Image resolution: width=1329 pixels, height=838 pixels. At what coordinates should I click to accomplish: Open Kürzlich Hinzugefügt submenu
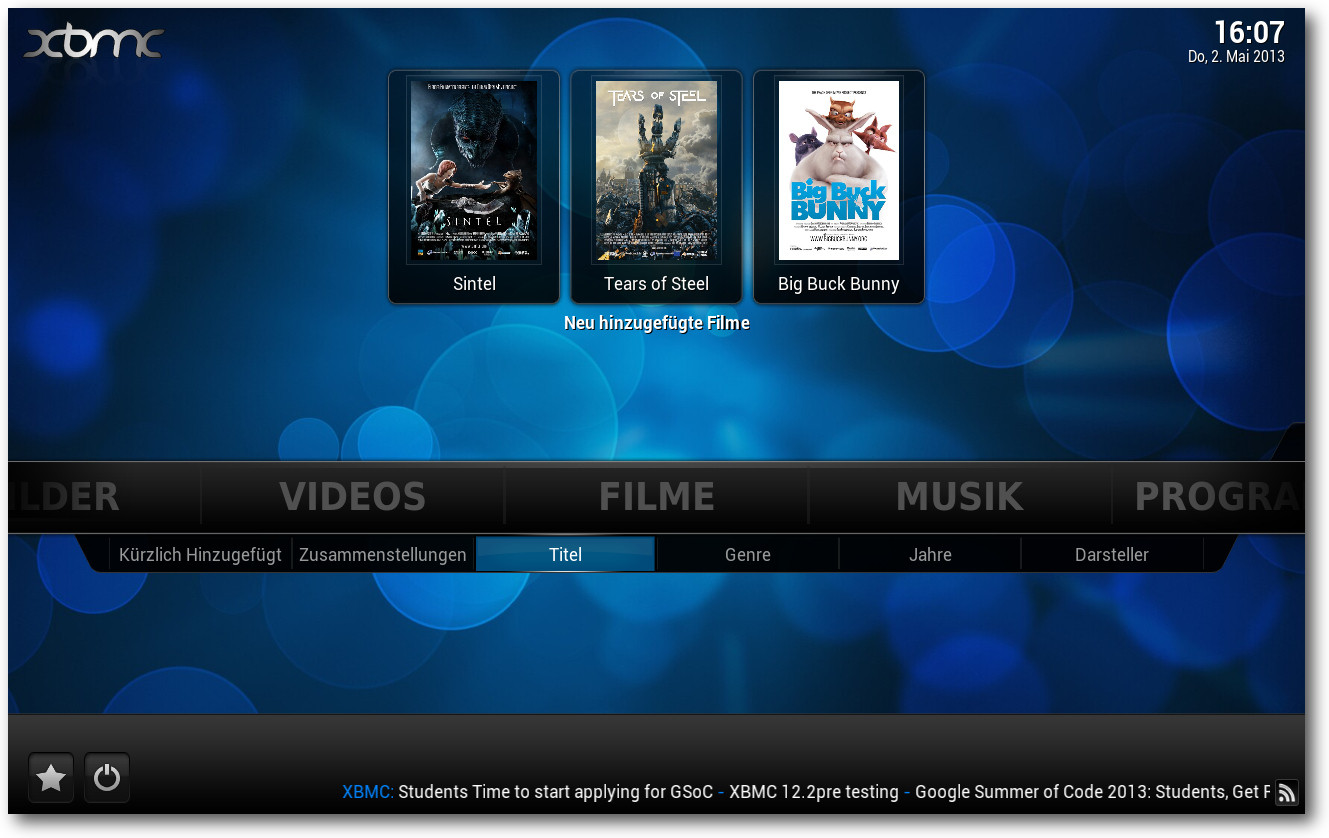(200, 555)
